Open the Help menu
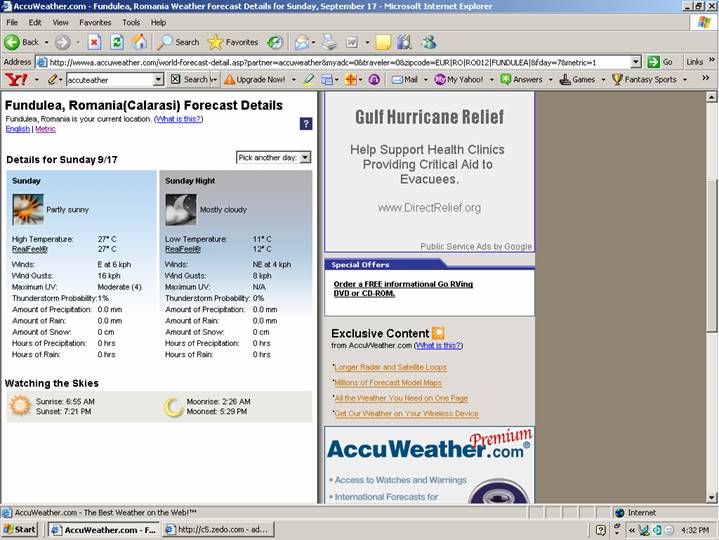The image size is (719, 540). click(x=158, y=22)
